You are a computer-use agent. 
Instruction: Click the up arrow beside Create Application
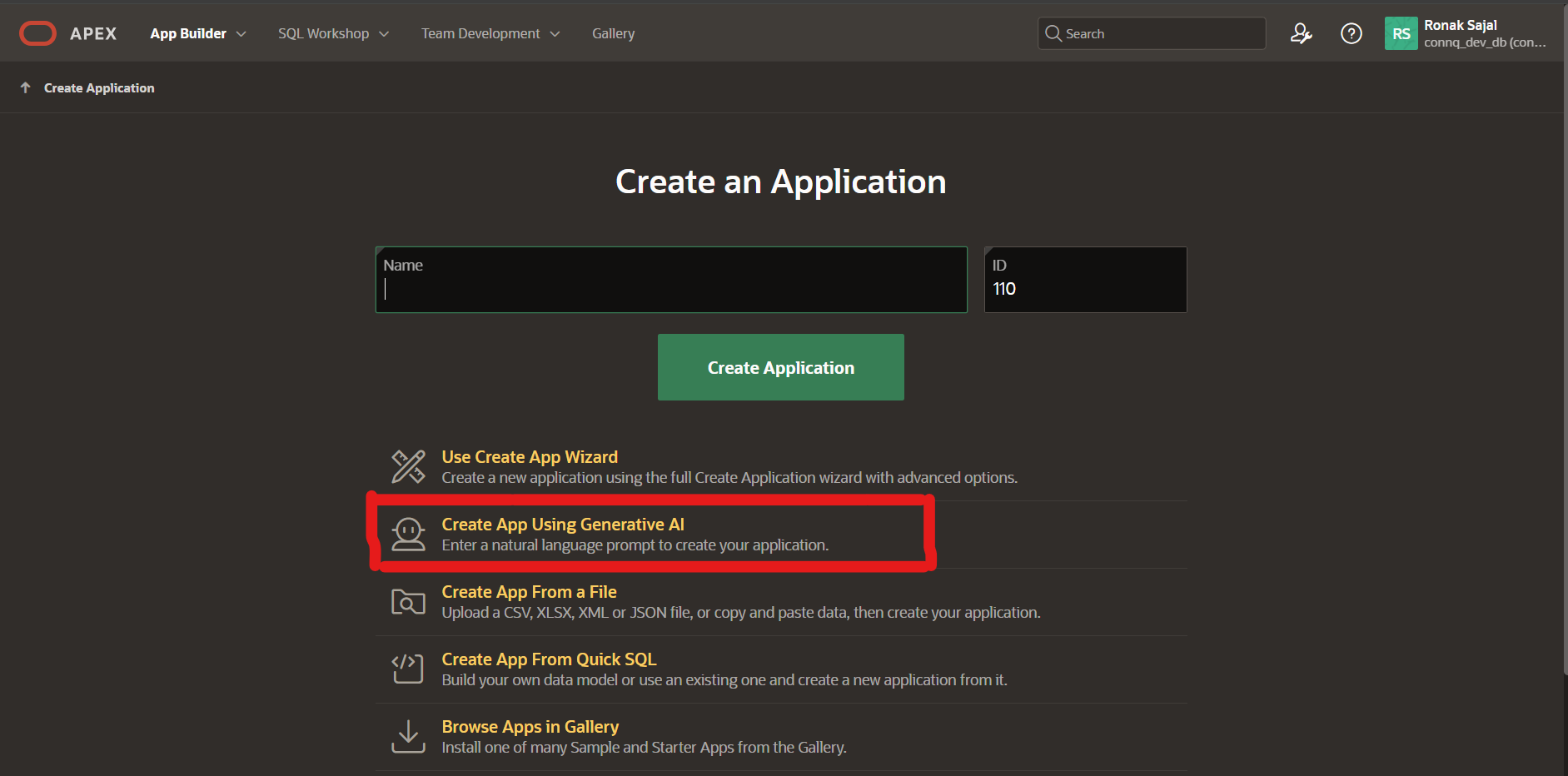coord(26,87)
